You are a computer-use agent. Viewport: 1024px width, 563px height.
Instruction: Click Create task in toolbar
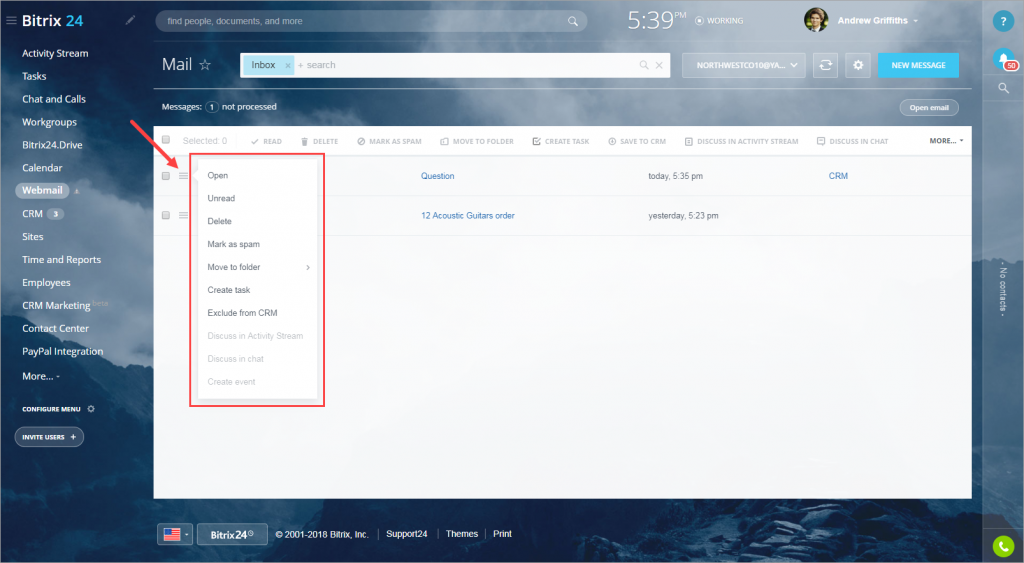pyautogui.click(x=560, y=141)
